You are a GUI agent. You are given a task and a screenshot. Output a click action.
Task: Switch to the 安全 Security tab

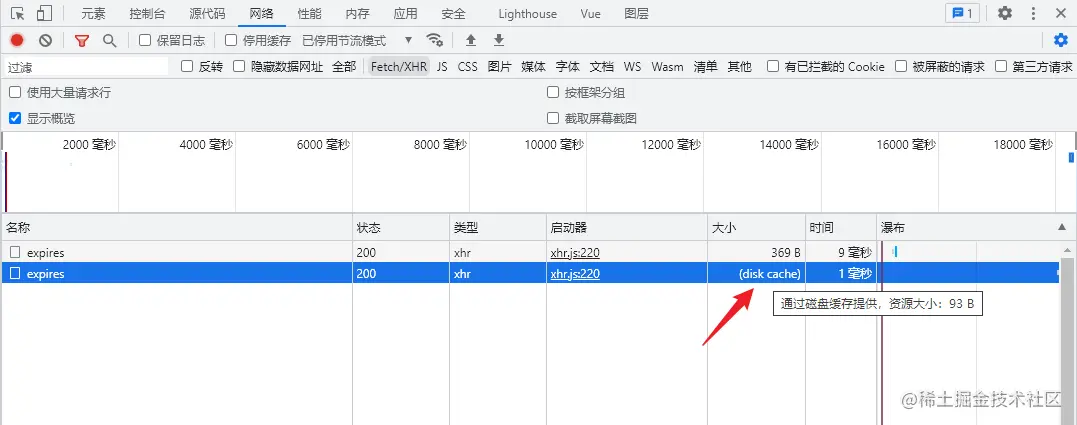(x=453, y=14)
